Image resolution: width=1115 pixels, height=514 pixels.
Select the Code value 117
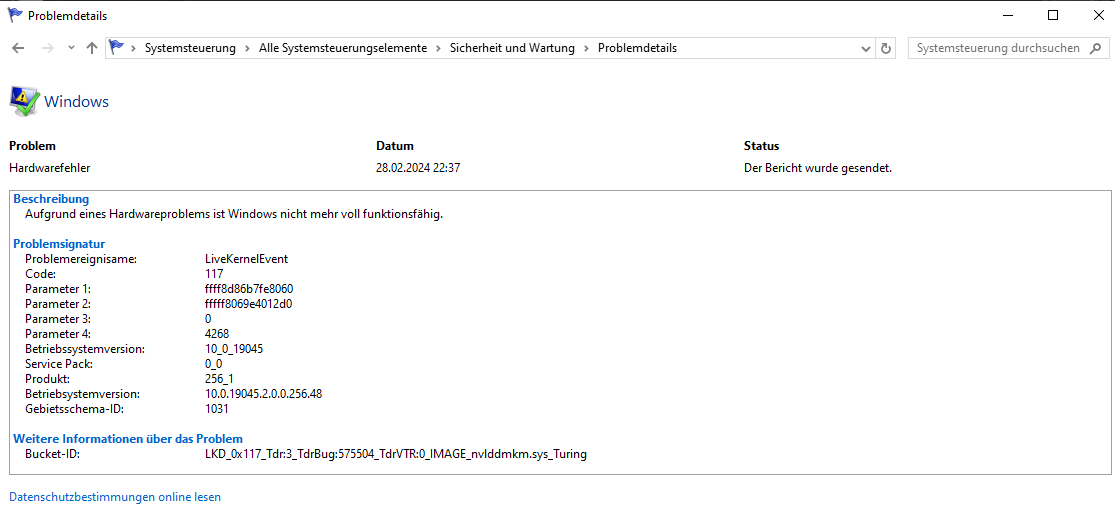pos(213,274)
